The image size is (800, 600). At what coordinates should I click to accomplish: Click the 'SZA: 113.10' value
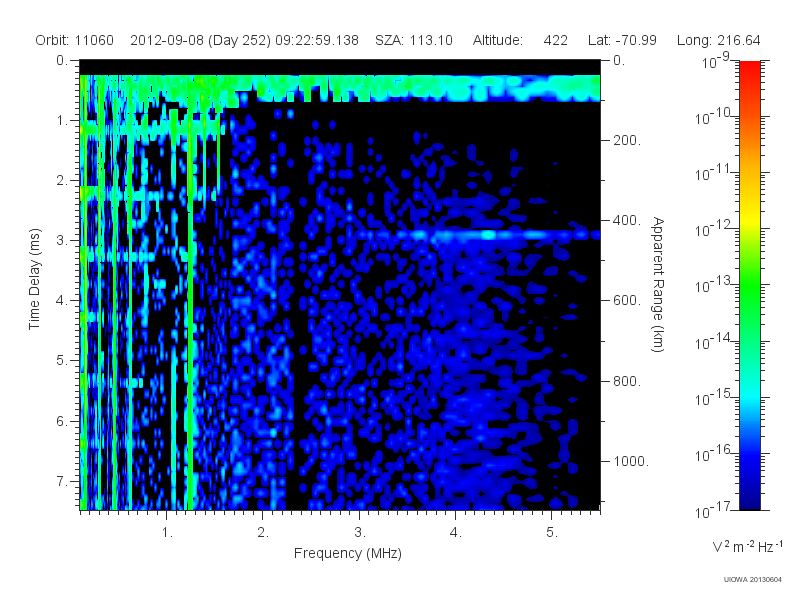point(414,40)
